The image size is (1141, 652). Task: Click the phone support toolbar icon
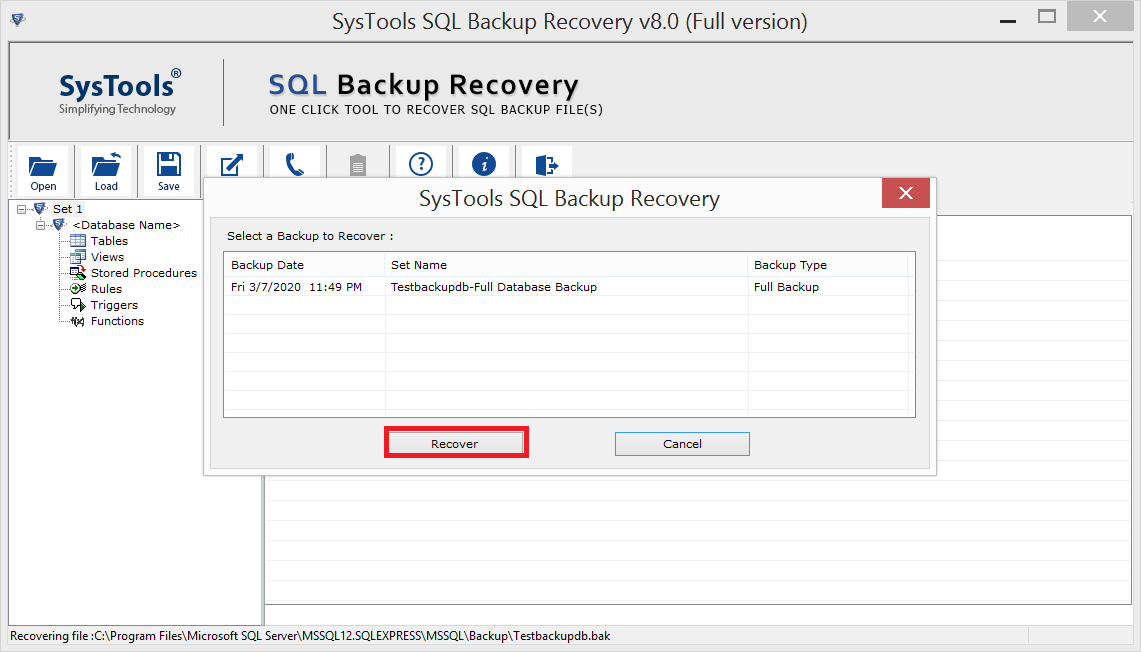(295, 164)
